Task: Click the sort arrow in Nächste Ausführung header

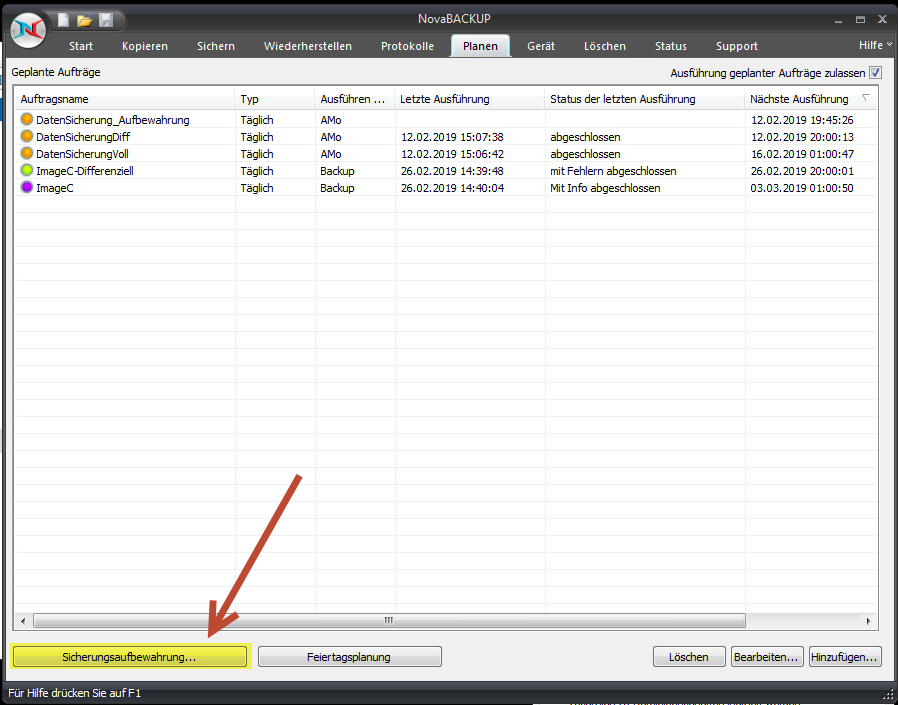Action: (x=866, y=97)
